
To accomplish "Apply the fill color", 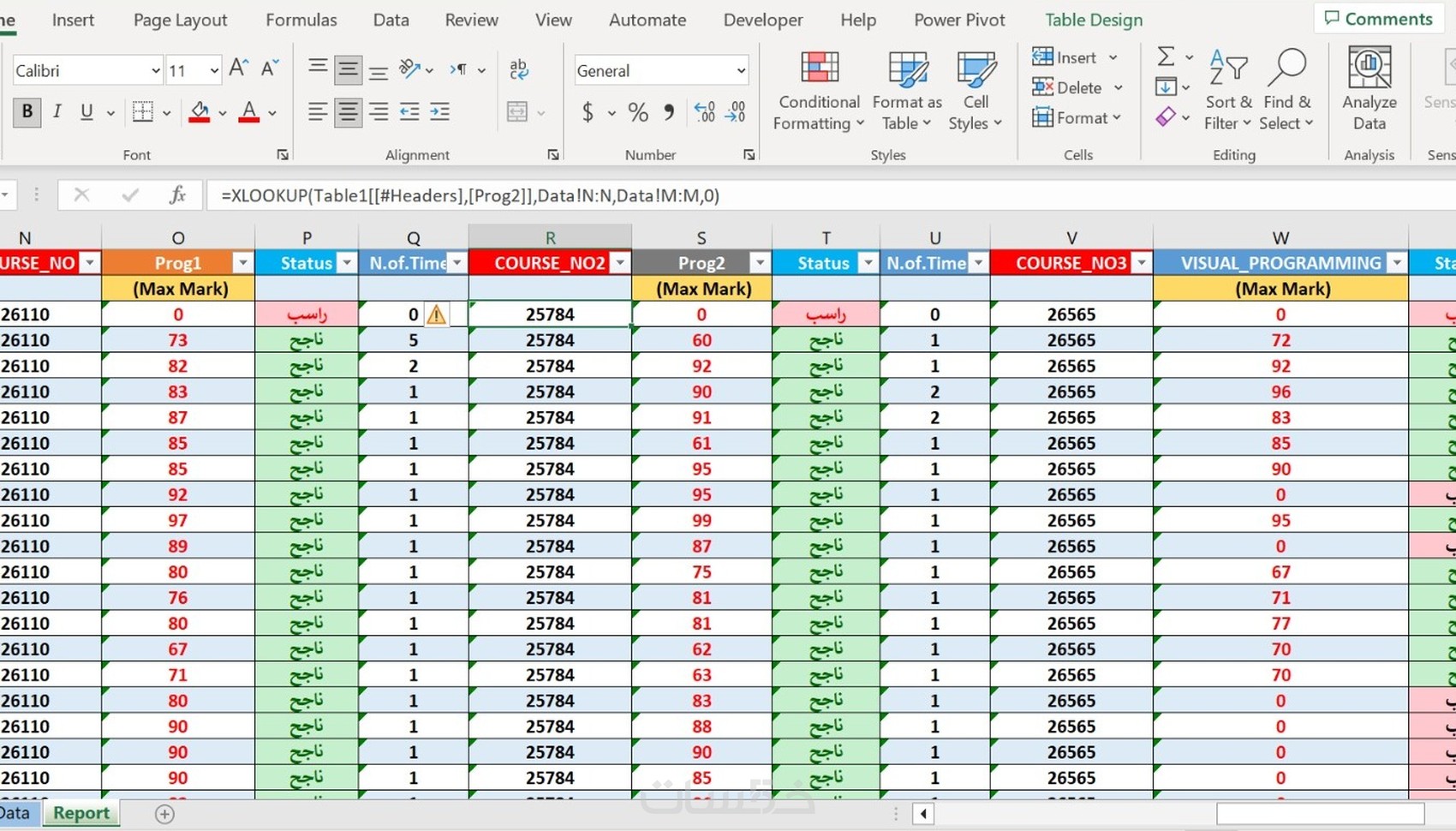I will tap(200, 111).
